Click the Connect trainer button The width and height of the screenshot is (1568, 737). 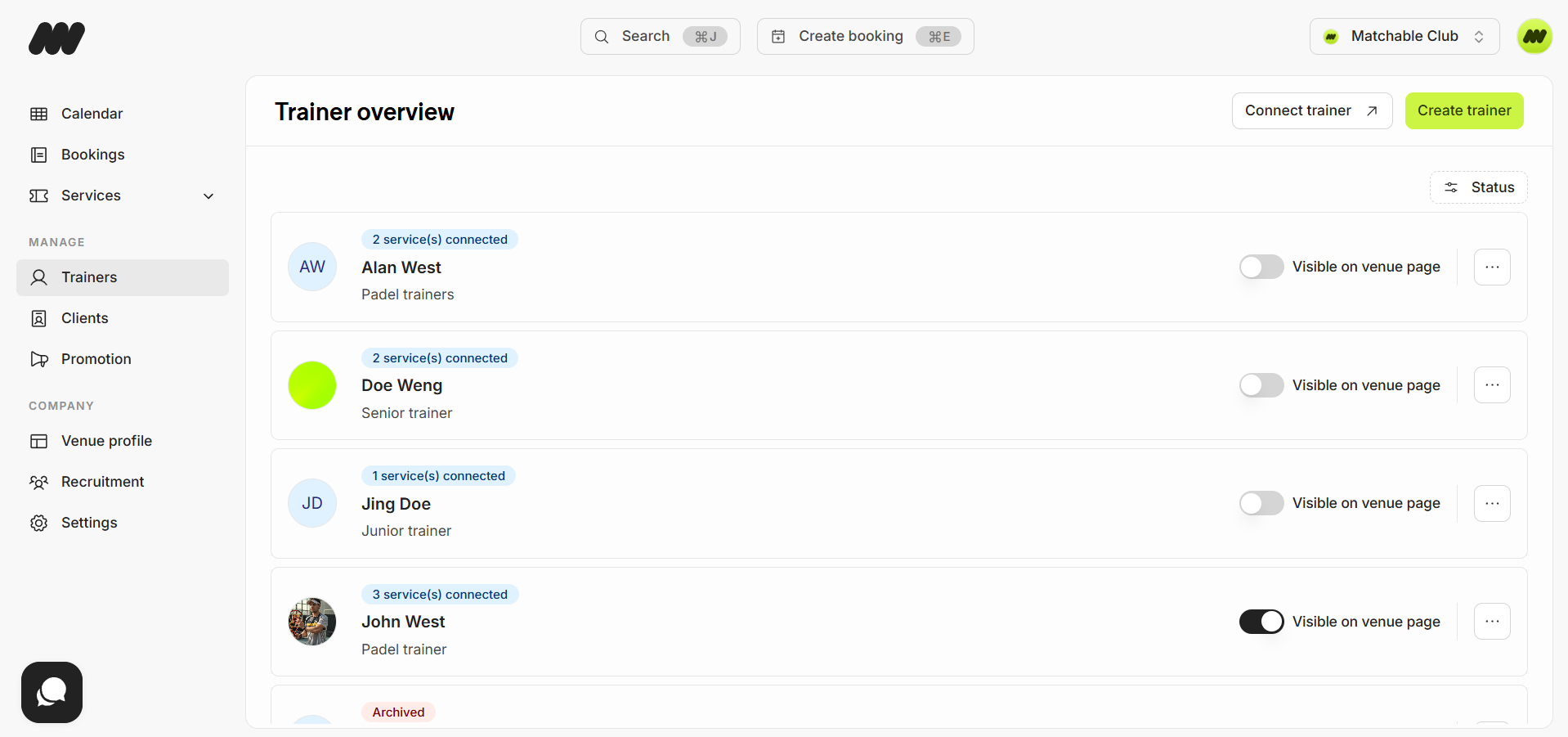(x=1312, y=110)
